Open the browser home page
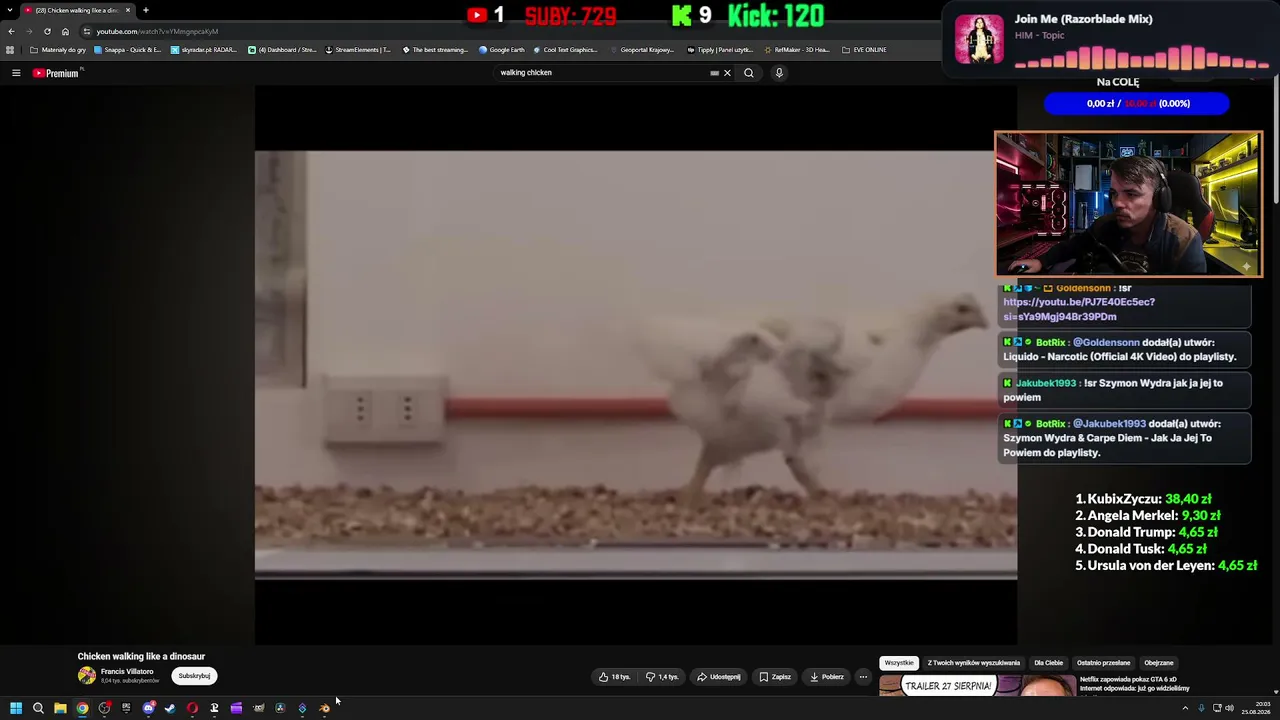Image resolution: width=1280 pixels, height=720 pixels. [x=66, y=31]
